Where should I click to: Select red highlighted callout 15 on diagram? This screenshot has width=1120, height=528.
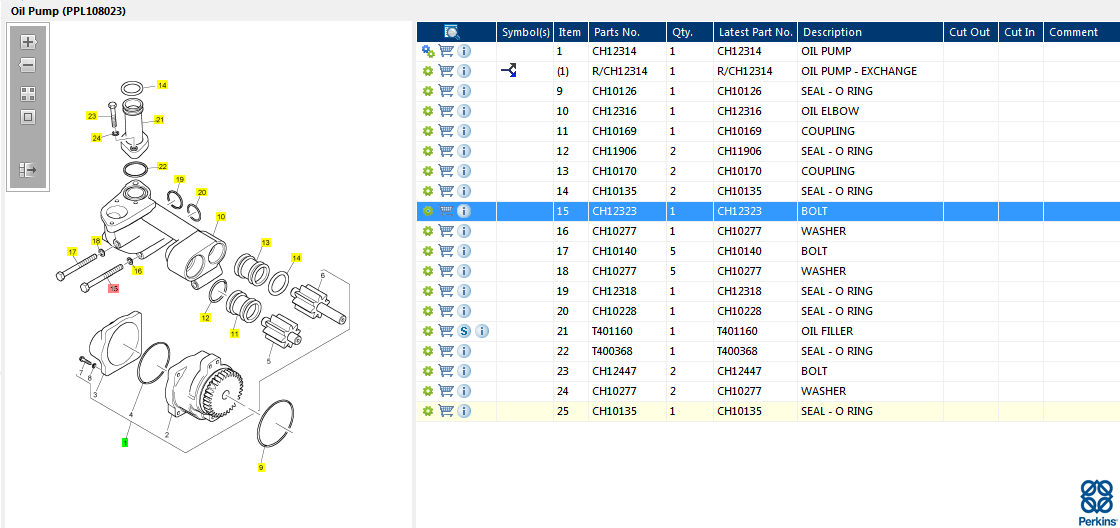113,288
